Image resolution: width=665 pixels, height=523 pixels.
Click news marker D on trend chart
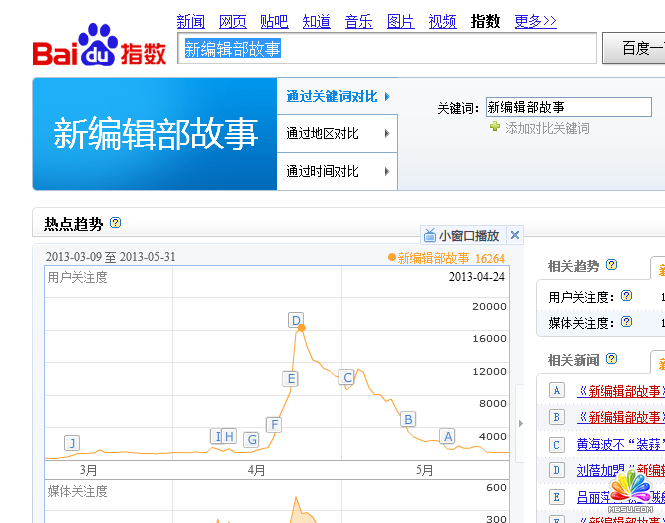coord(296,320)
